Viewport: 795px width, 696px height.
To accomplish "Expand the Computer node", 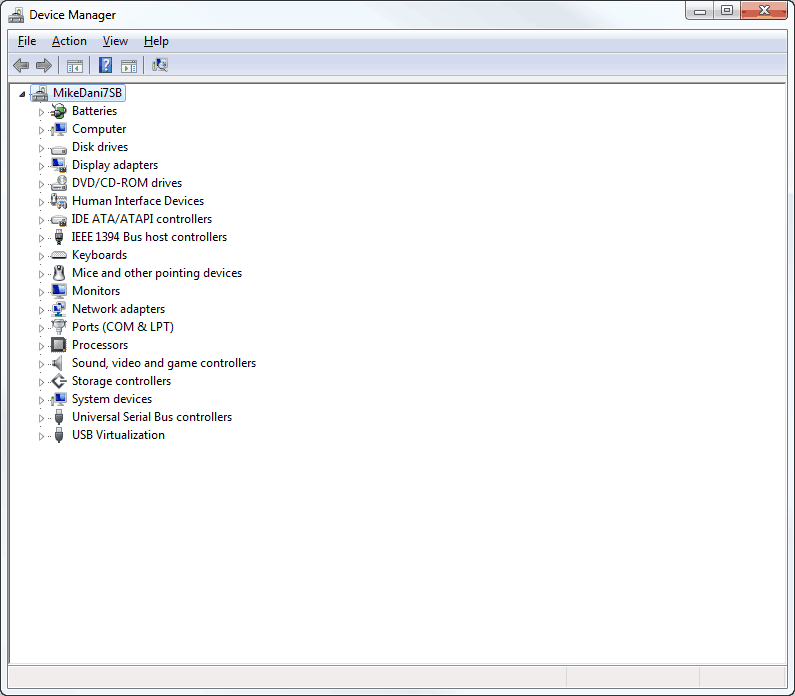I will [42, 130].
